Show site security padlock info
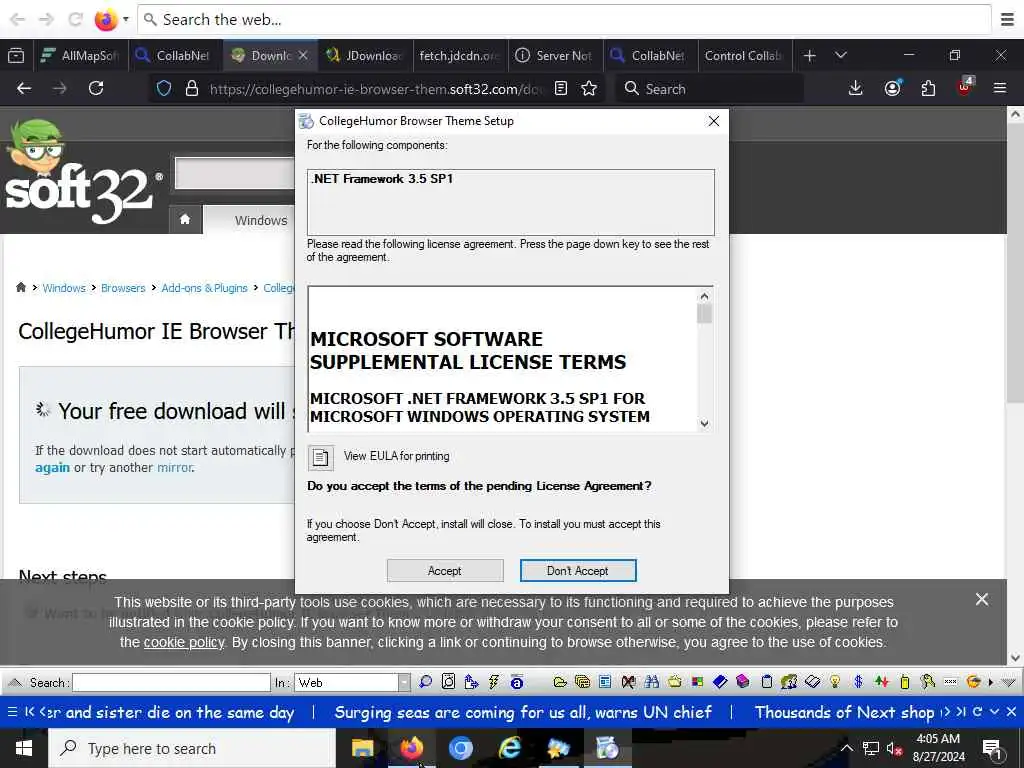 coord(191,89)
